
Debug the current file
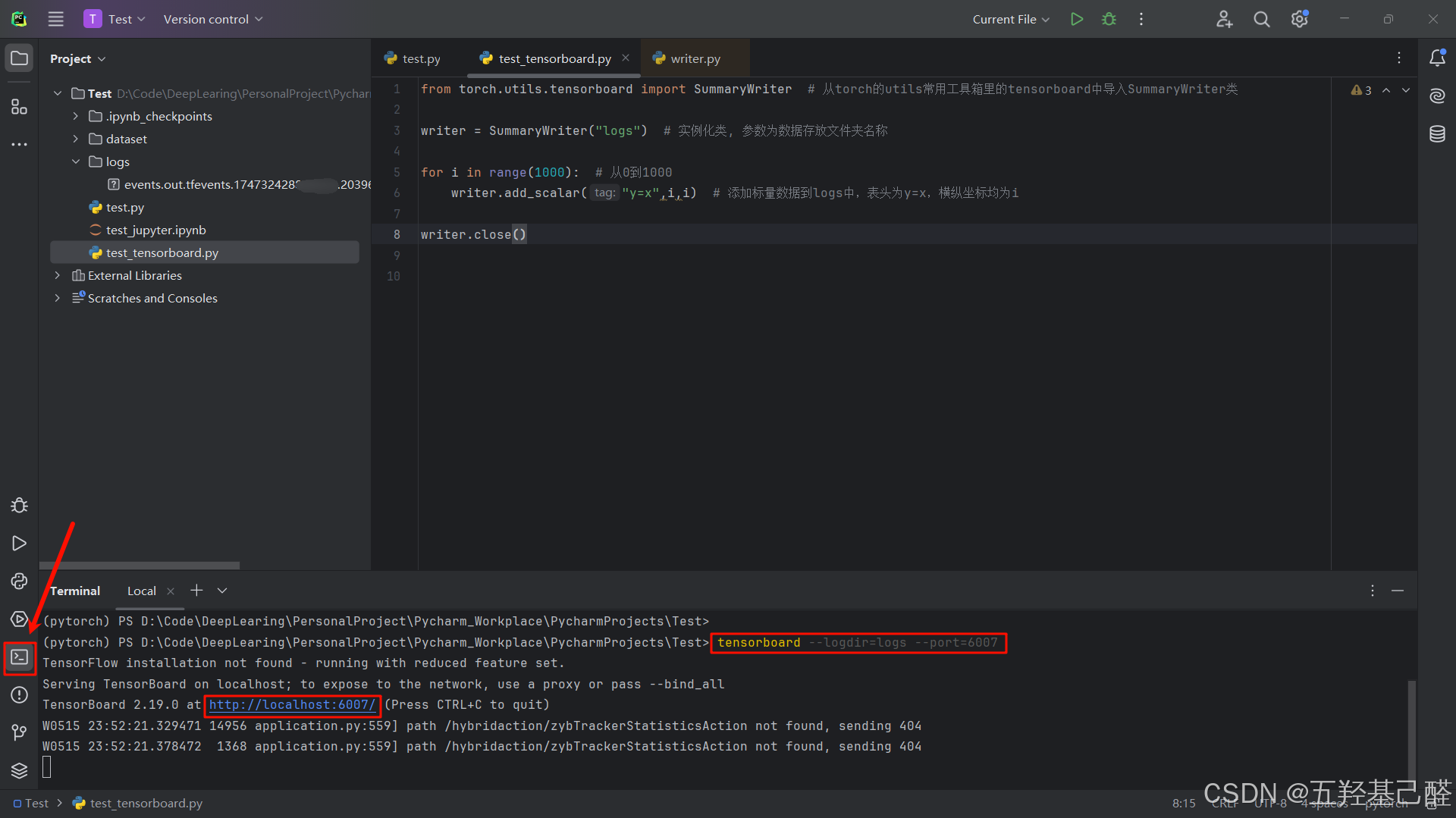[1109, 19]
